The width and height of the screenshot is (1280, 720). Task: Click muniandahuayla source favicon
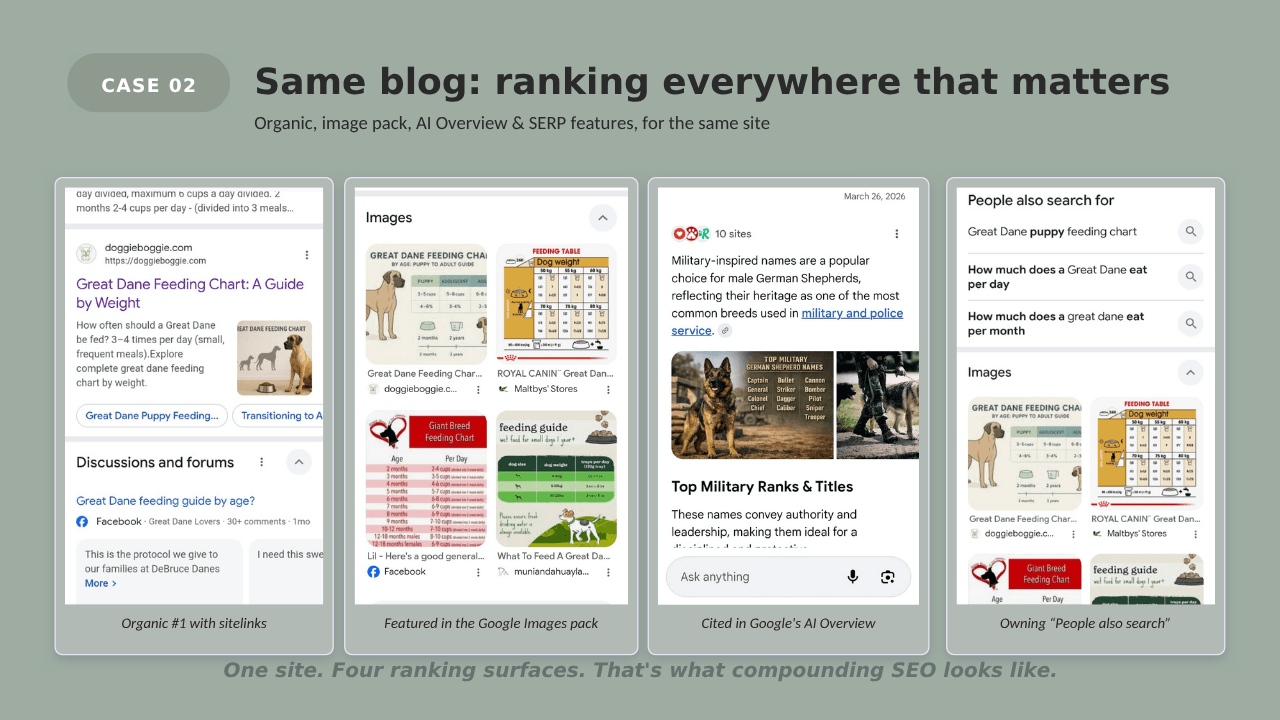(503, 572)
